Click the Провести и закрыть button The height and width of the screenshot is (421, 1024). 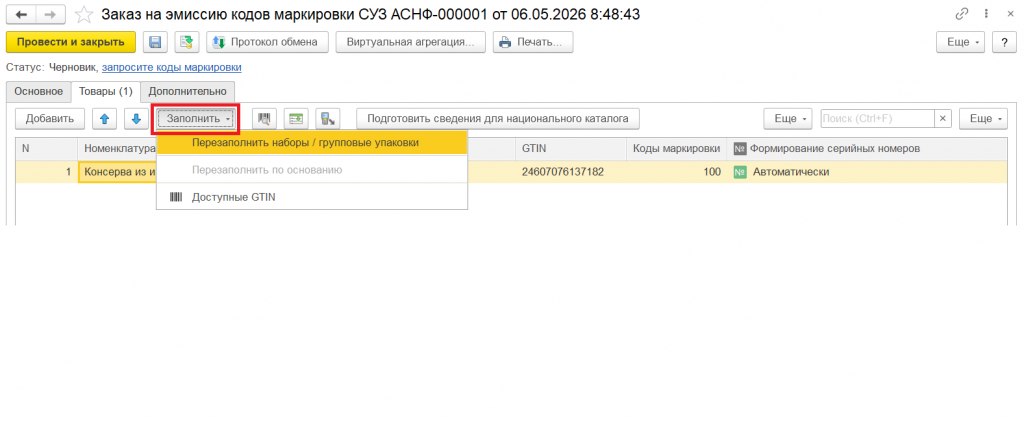[x=71, y=42]
